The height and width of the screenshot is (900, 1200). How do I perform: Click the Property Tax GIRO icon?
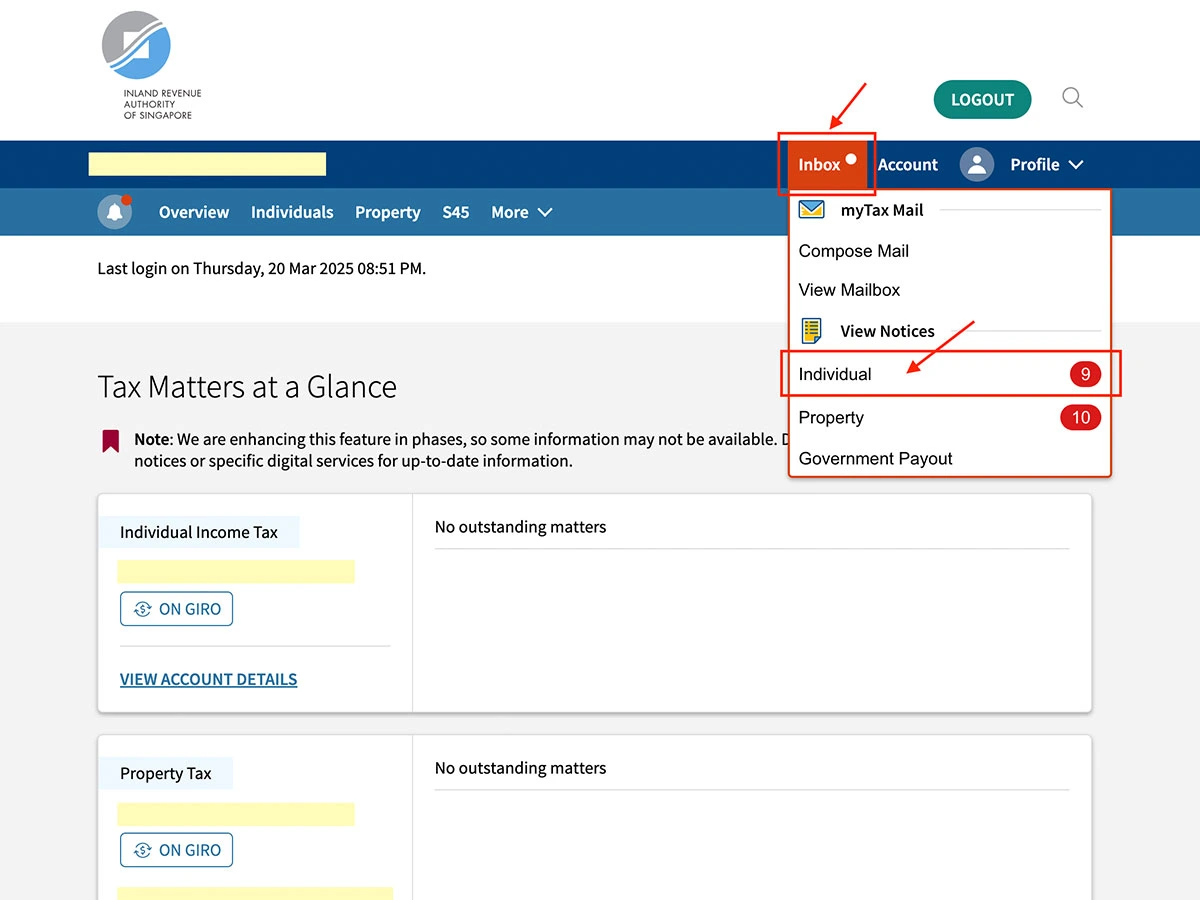point(142,850)
